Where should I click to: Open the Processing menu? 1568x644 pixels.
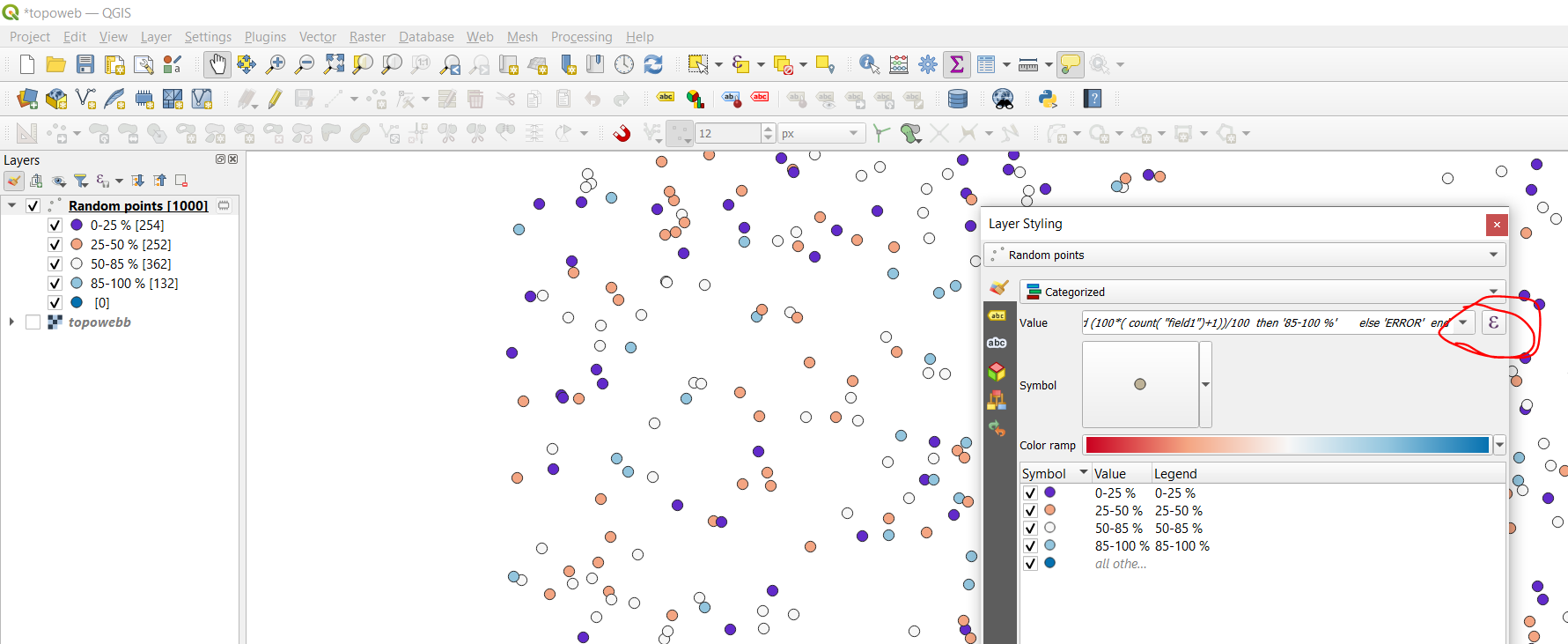581,37
